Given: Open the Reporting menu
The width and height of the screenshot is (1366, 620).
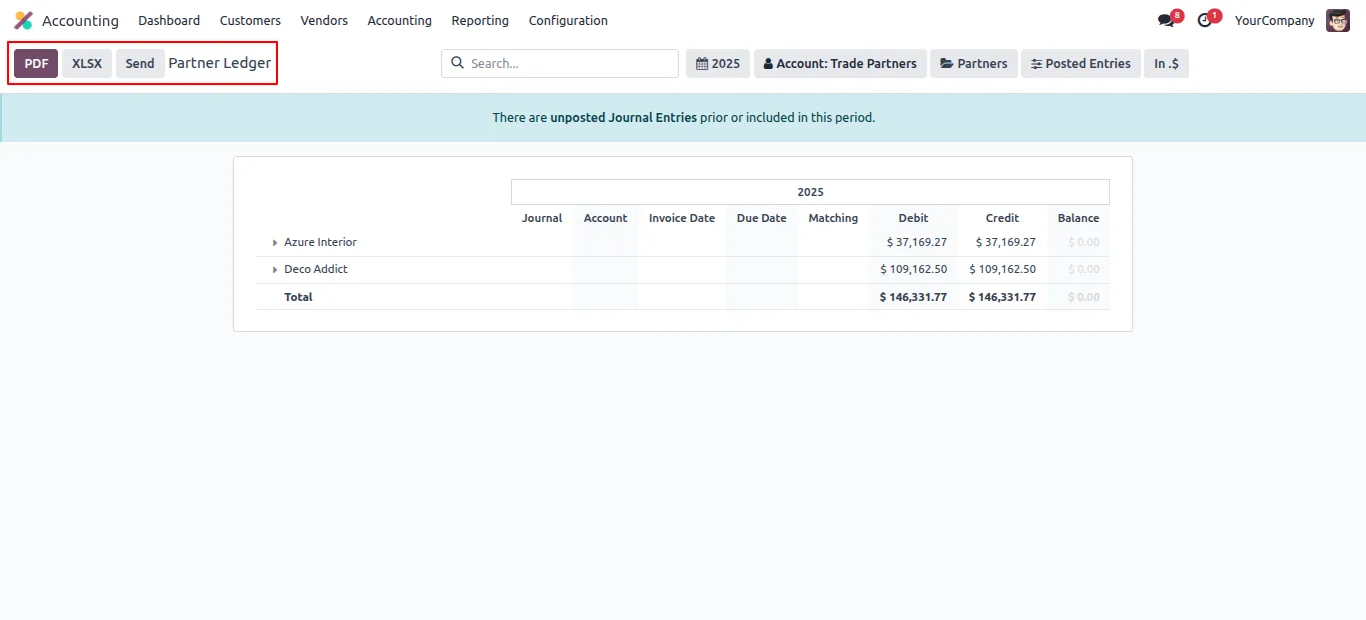Looking at the screenshot, I should pyautogui.click(x=480, y=20).
